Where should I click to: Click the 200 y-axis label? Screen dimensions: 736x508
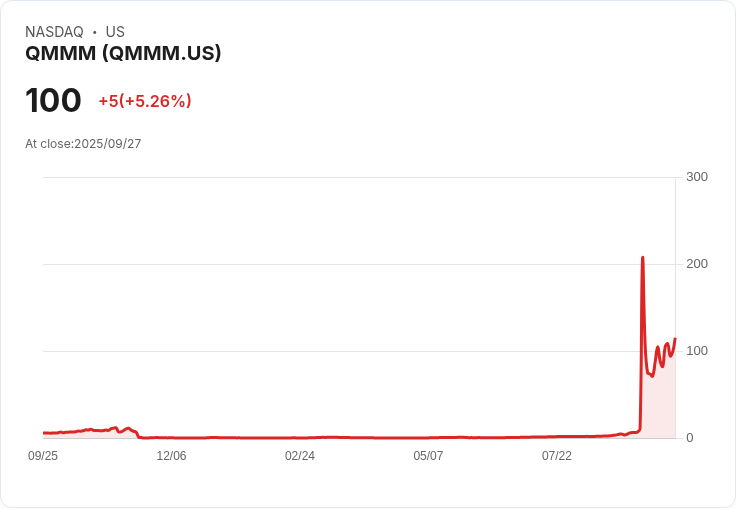click(697, 264)
